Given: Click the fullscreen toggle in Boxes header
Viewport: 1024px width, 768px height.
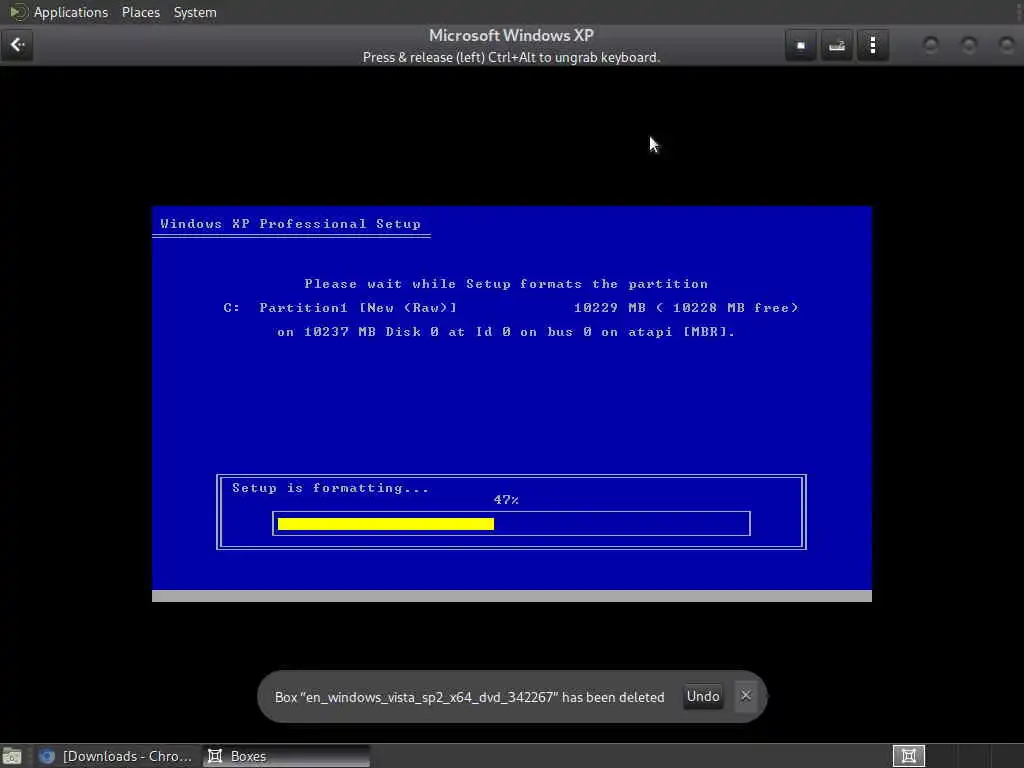Looking at the screenshot, I should (801, 45).
